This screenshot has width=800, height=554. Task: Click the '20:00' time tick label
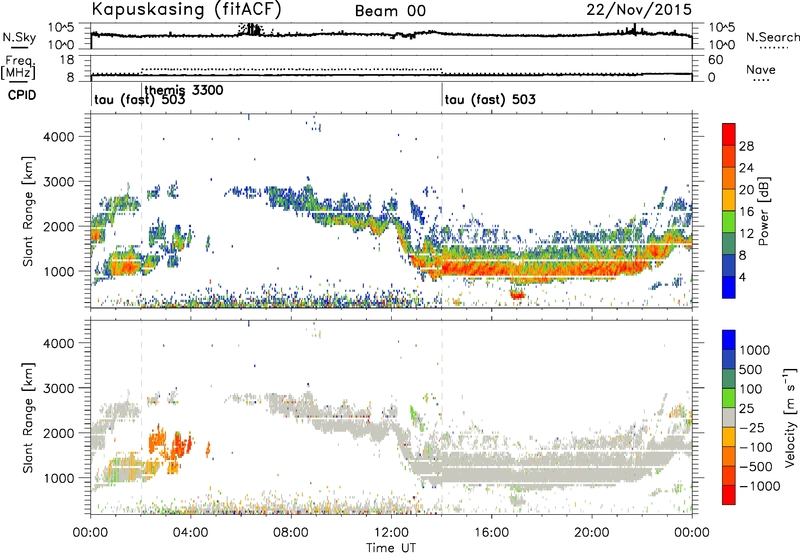coord(591,533)
